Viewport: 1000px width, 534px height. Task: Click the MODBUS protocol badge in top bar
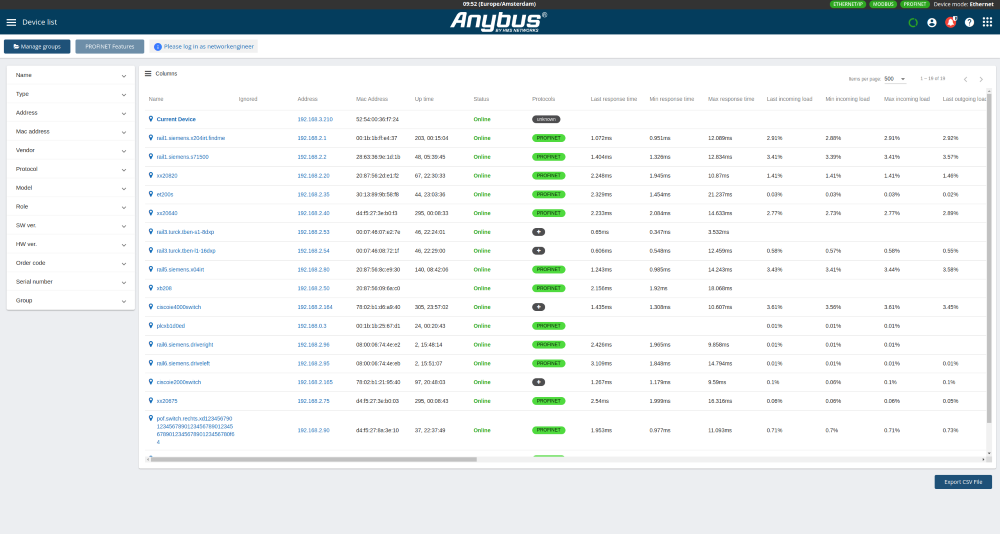point(883,4)
